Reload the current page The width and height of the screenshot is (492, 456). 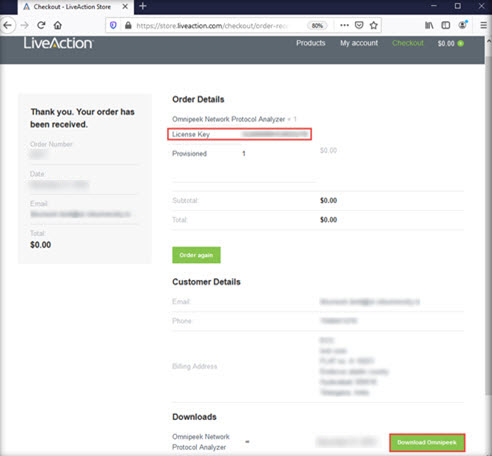click(x=41, y=25)
